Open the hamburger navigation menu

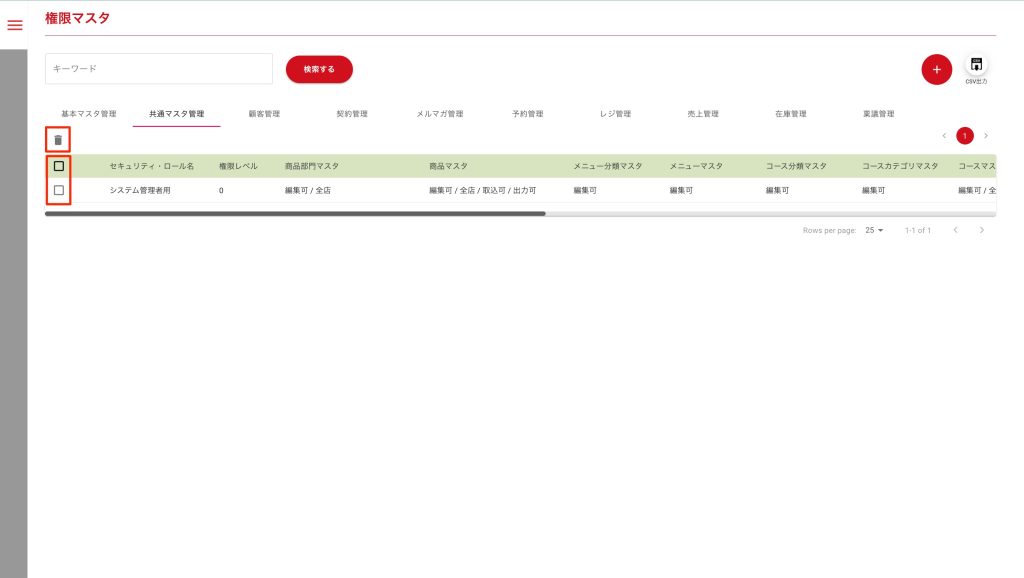[15, 25]
